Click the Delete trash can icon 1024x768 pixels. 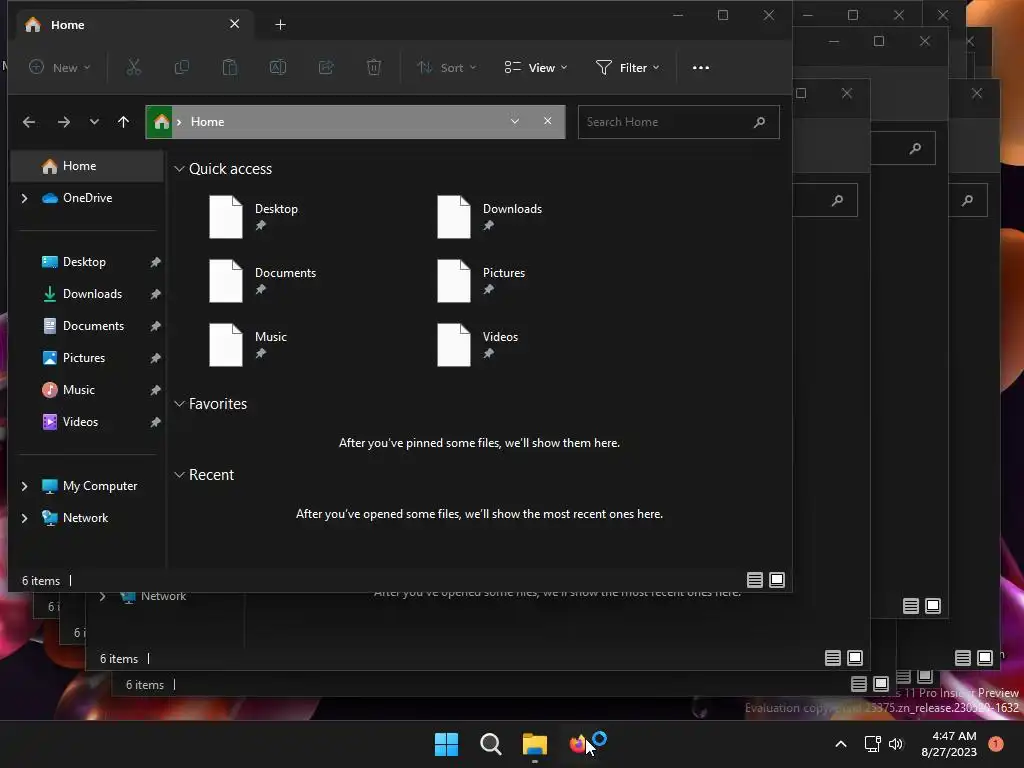[x=374, y=67]
